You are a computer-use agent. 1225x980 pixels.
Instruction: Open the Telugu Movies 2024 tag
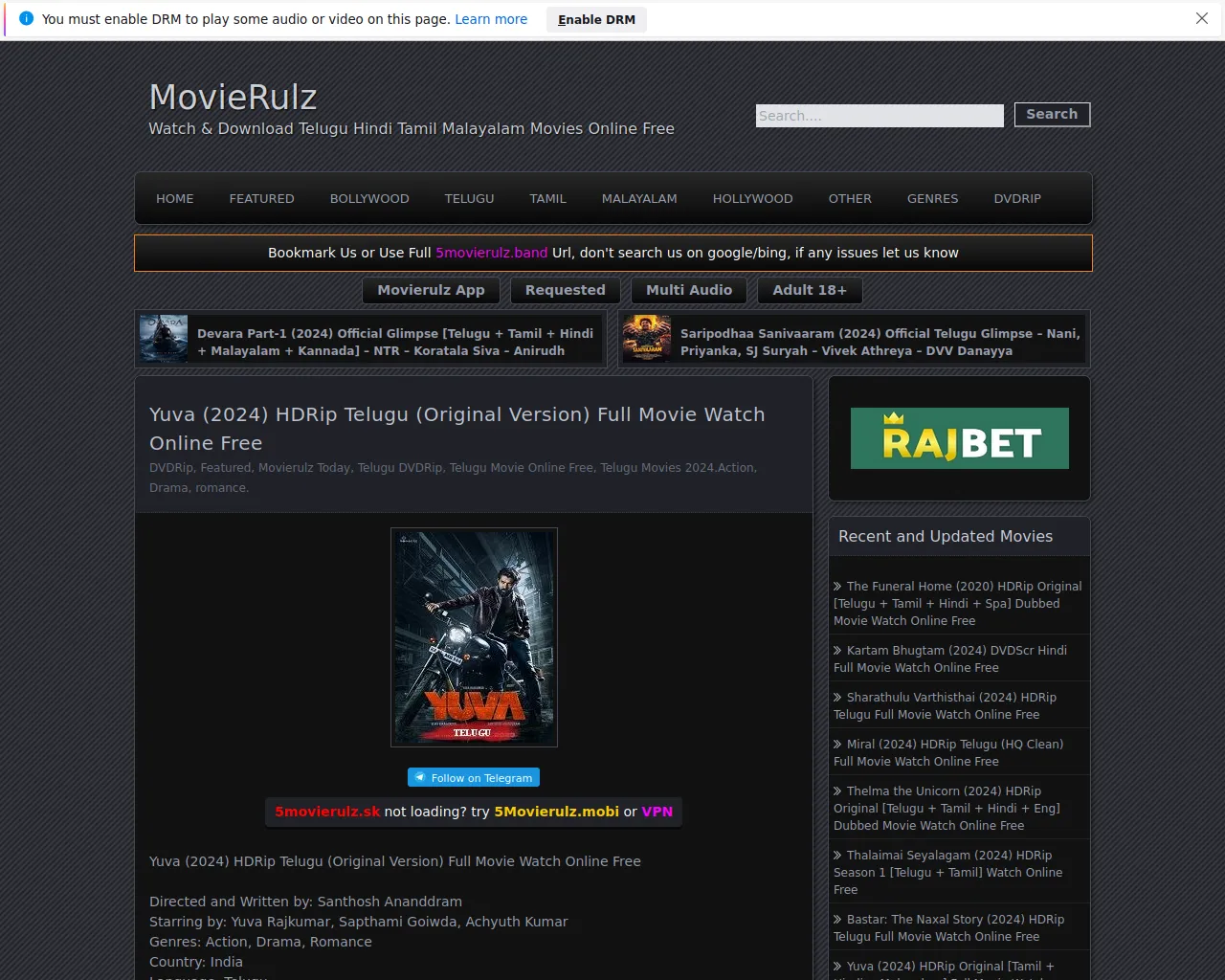(x=657, y=468)
